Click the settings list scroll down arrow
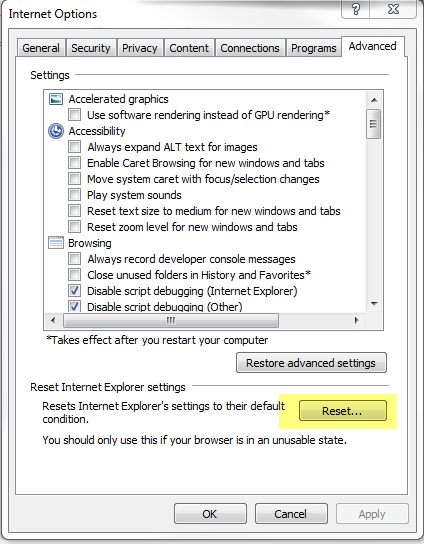 point(374,304)
